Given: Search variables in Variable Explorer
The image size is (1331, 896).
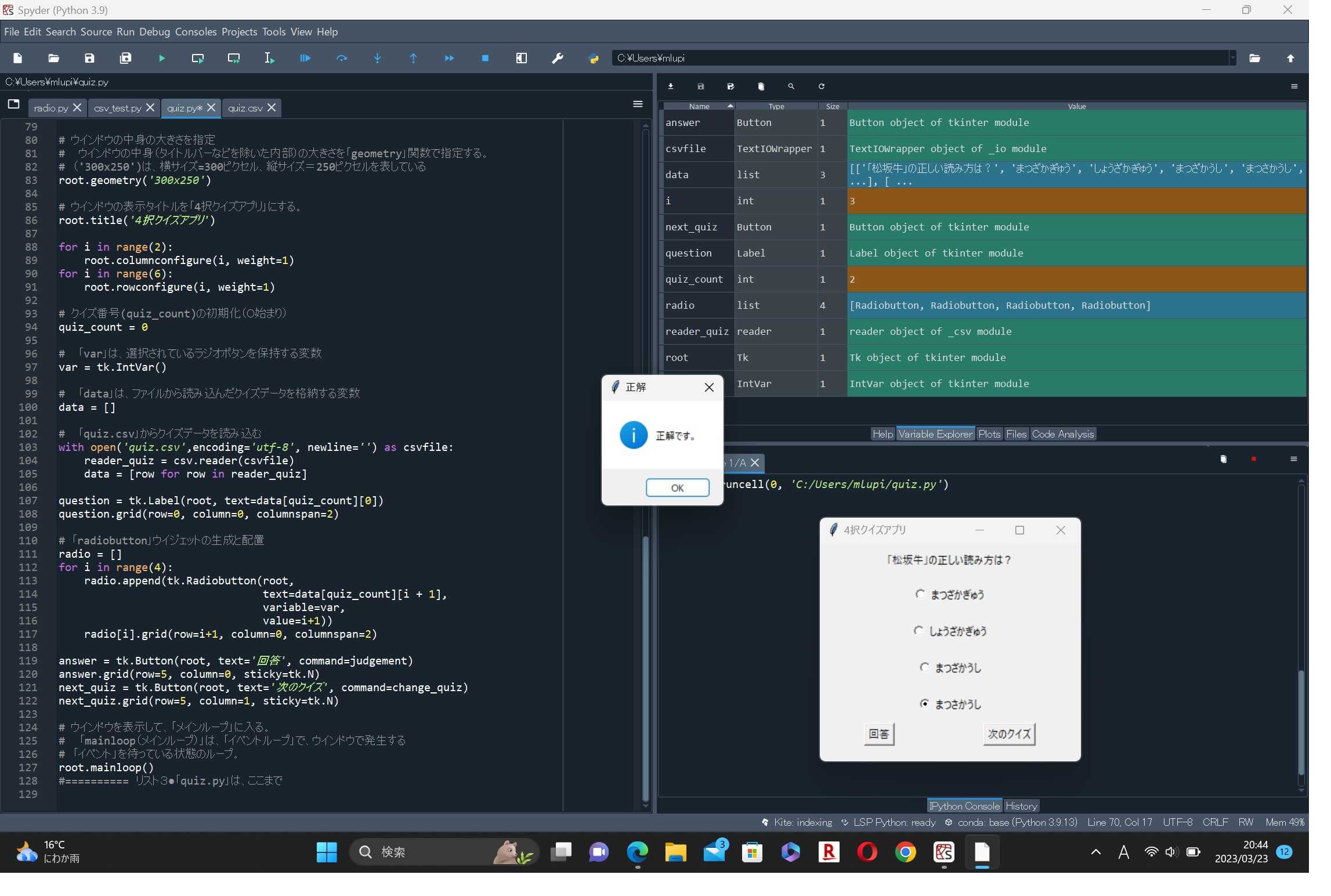Looking at the screenshot, I should pos(790,86).
